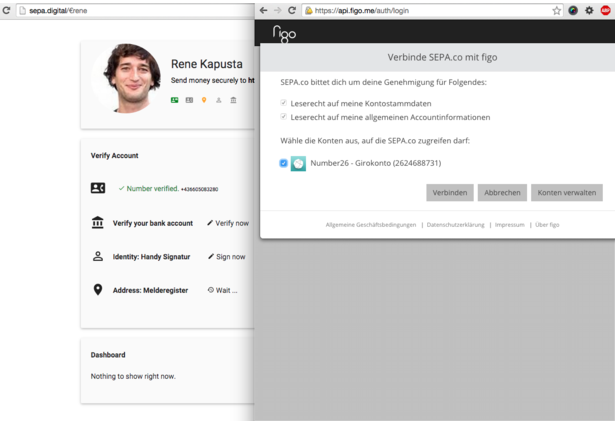615x424 pixels.
Task: Click the Address: Melderegister label
Action: pos(150,290)
